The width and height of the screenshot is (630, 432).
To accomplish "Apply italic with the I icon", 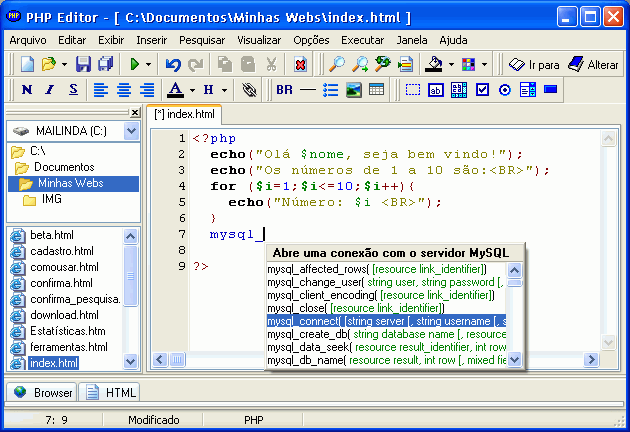I will click(50, 89).
